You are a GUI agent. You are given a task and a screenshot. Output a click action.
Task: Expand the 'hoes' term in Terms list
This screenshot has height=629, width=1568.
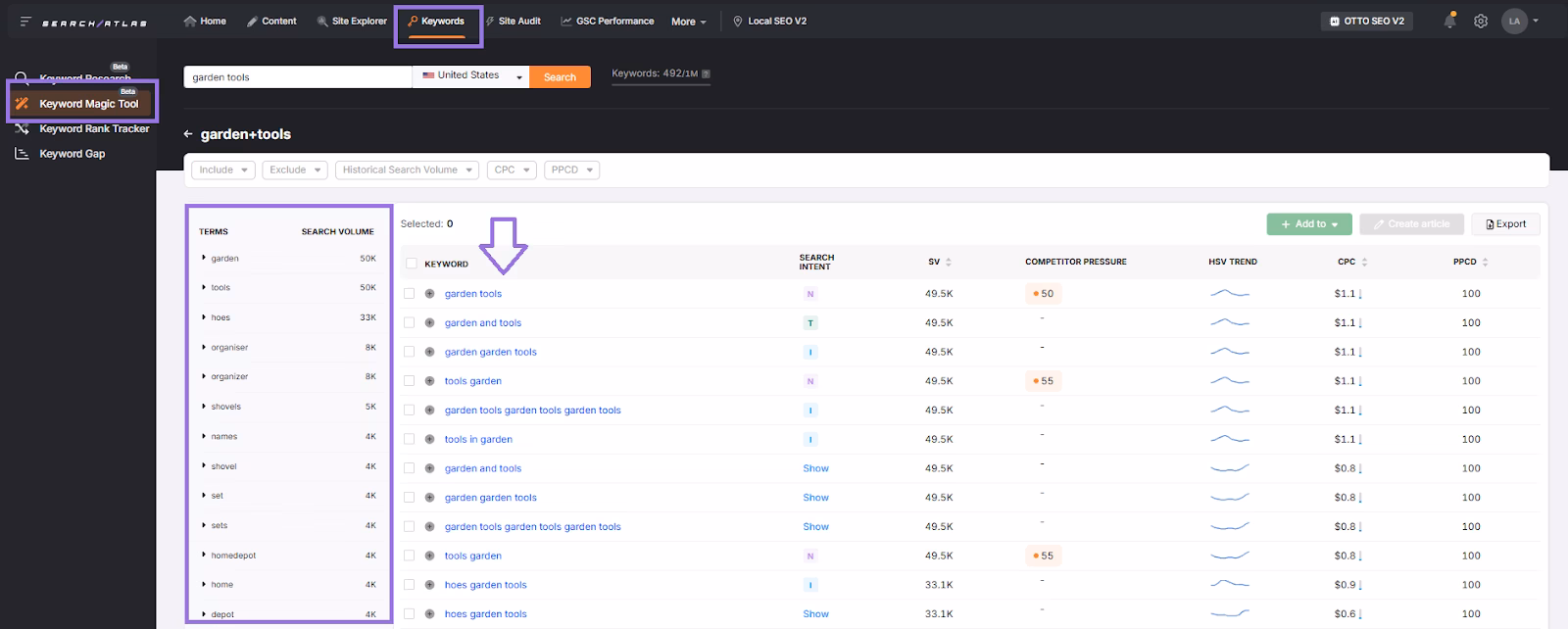click(x=204, y=317)
